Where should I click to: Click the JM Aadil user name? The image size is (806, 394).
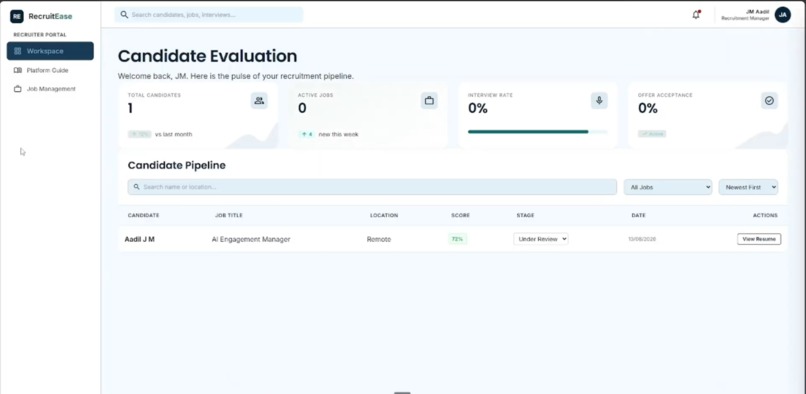757,11
